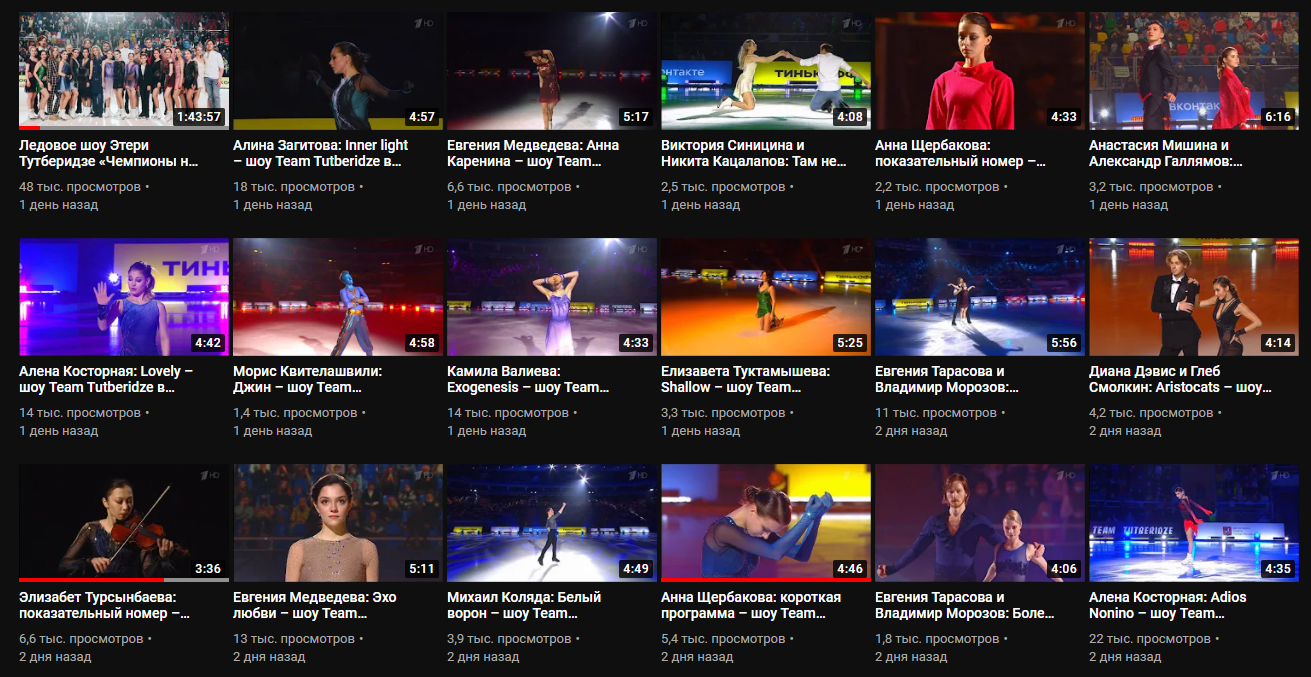Open the 'Камила Валиева: Exogenesis' thumbnail
This screenshot has width=1311, height=677.
551,297
